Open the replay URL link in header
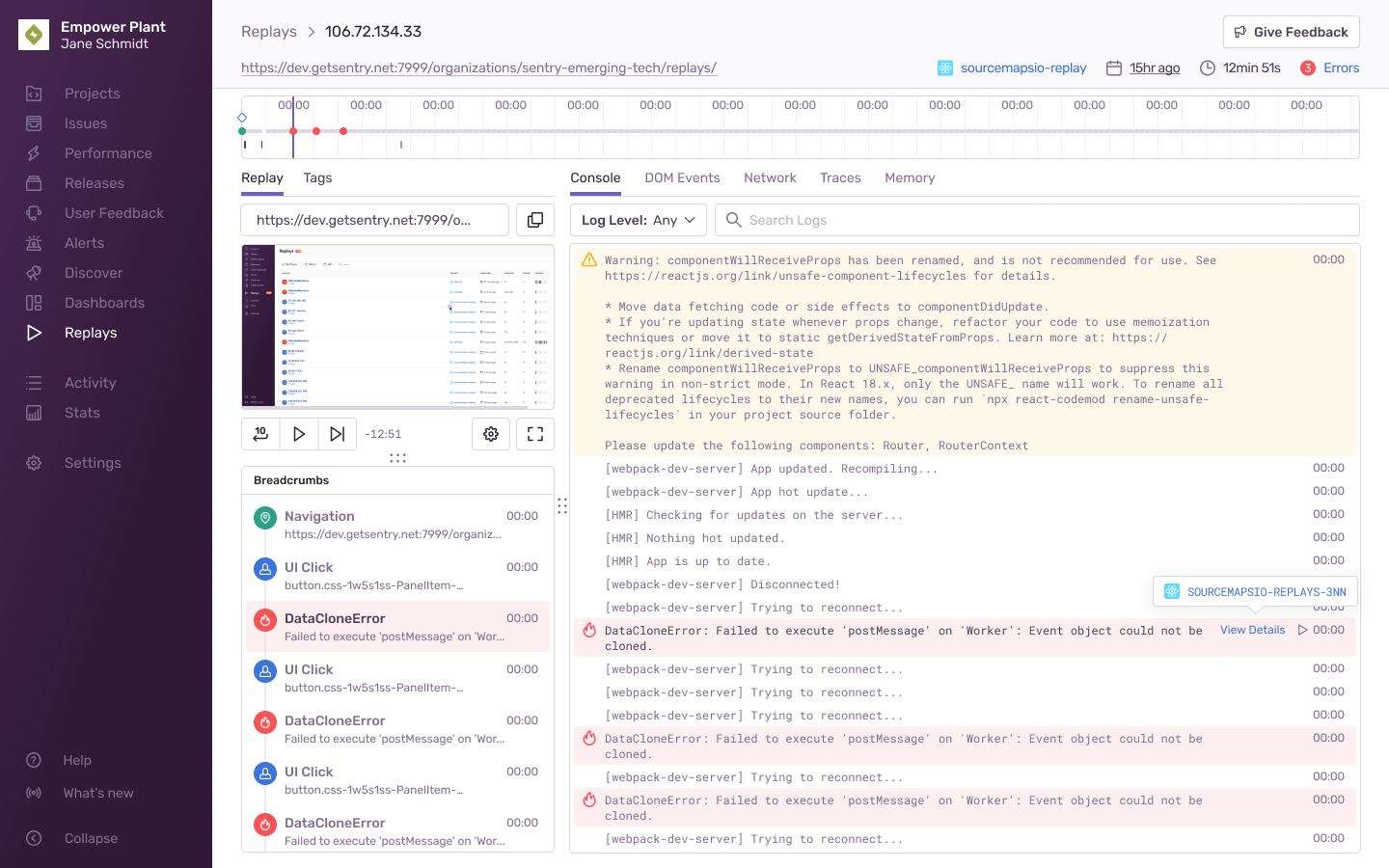Image resolution: width=1389 pixels, height=868 pixels. click(478, 68)
